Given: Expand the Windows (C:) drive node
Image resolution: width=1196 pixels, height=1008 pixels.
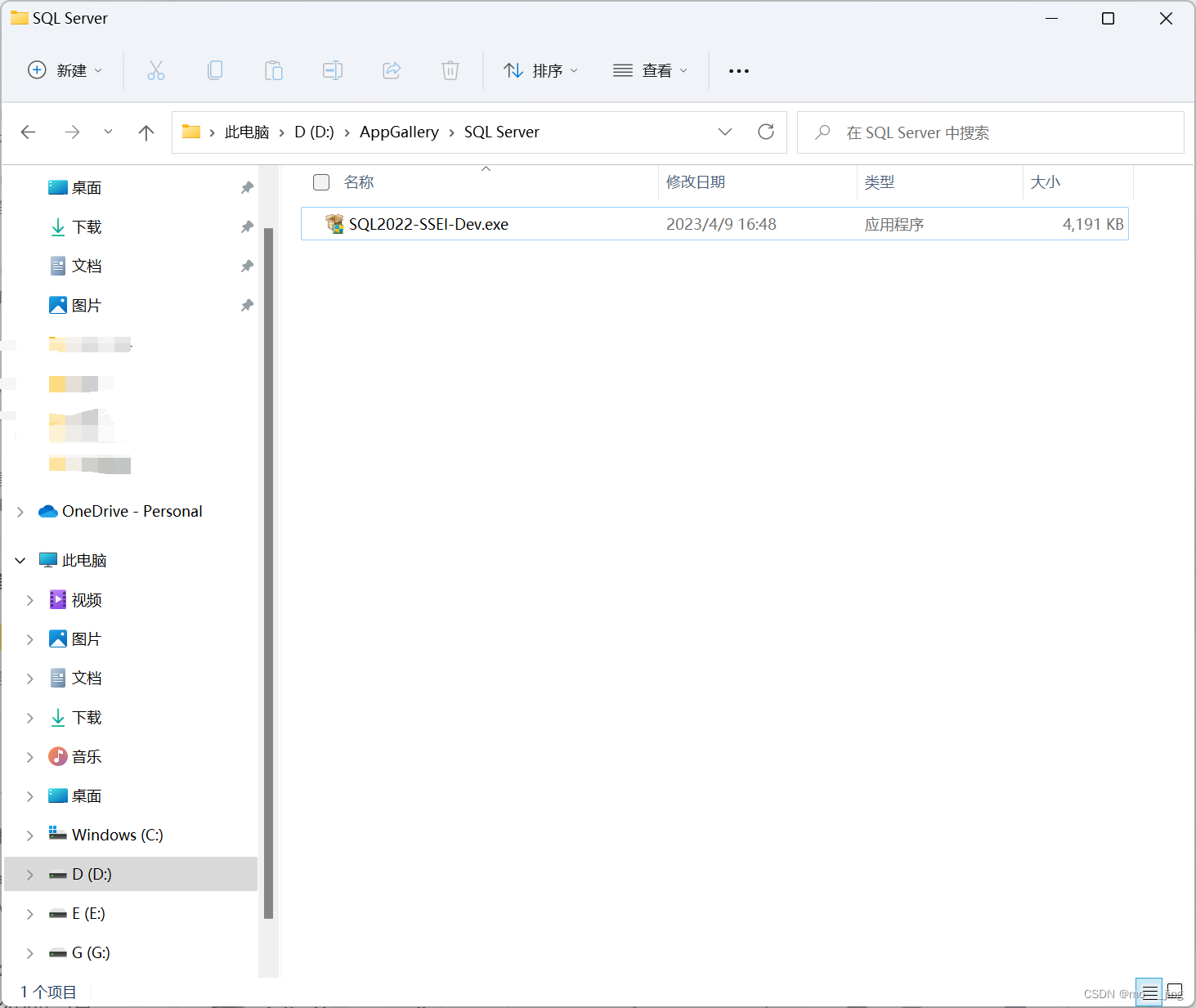Looking at the screenshot, I should (x=30, y=836).
